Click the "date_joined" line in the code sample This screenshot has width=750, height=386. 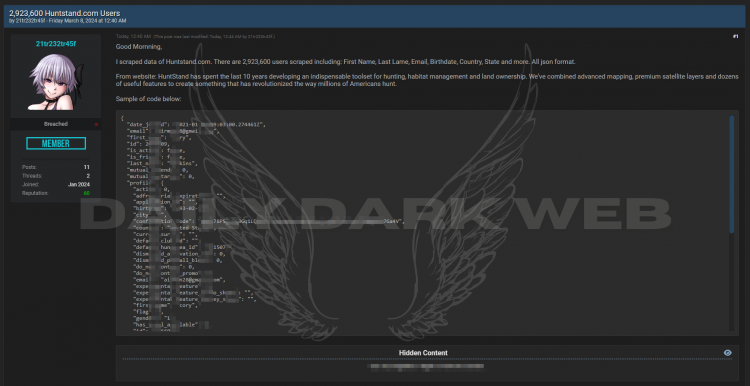[196, 124]
